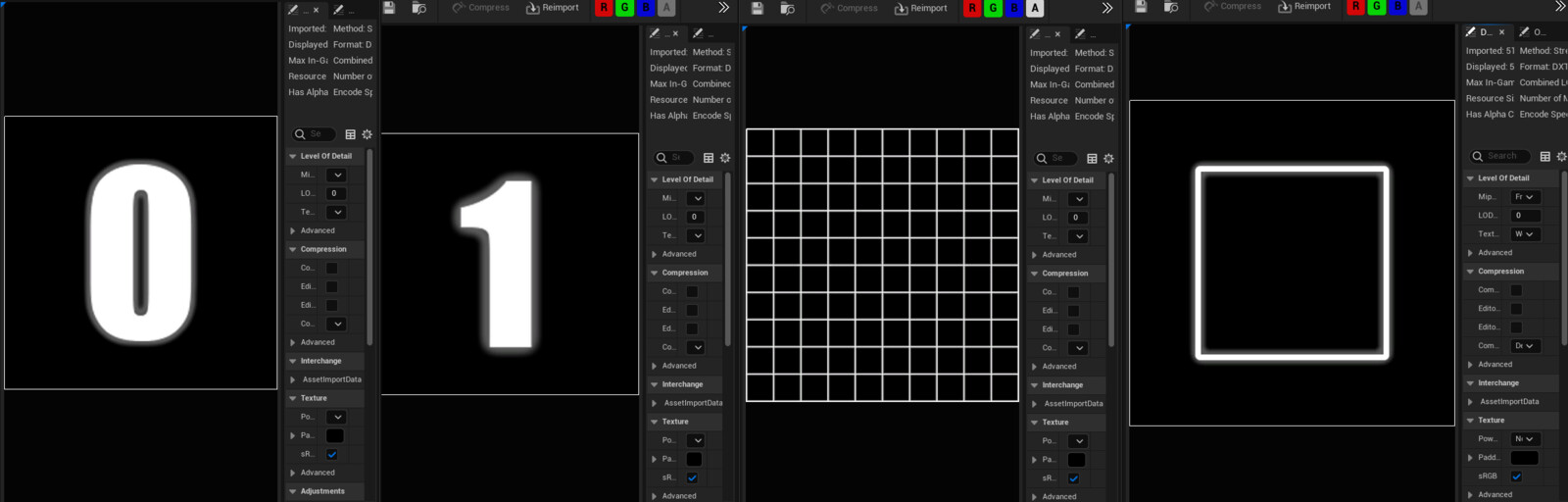Click Browse to asset icon above square preview
Image resolution: width=1568 pixels, height=502 pixels.
click(1171, 7)
